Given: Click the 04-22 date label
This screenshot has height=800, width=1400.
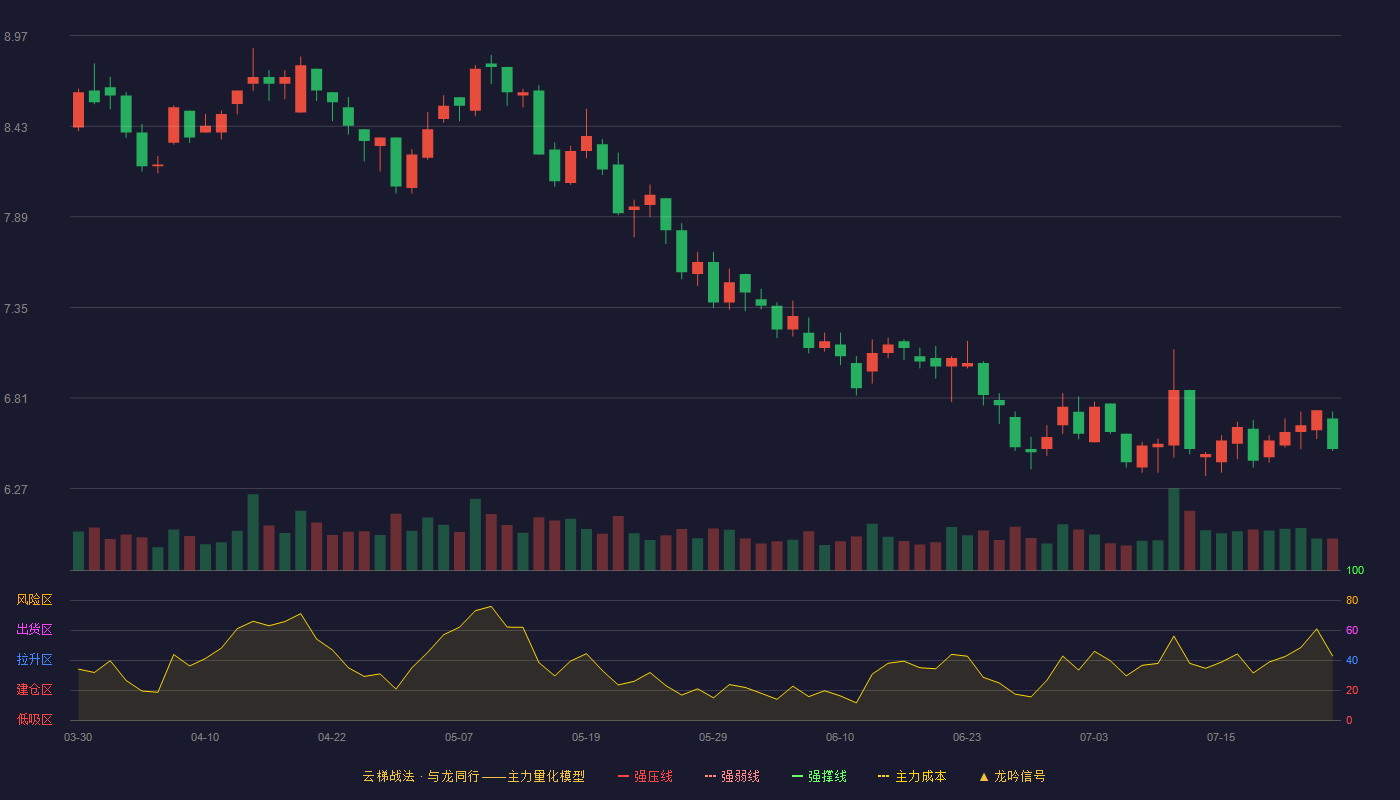Looking at the screenshot, I should tap(332, 737).
